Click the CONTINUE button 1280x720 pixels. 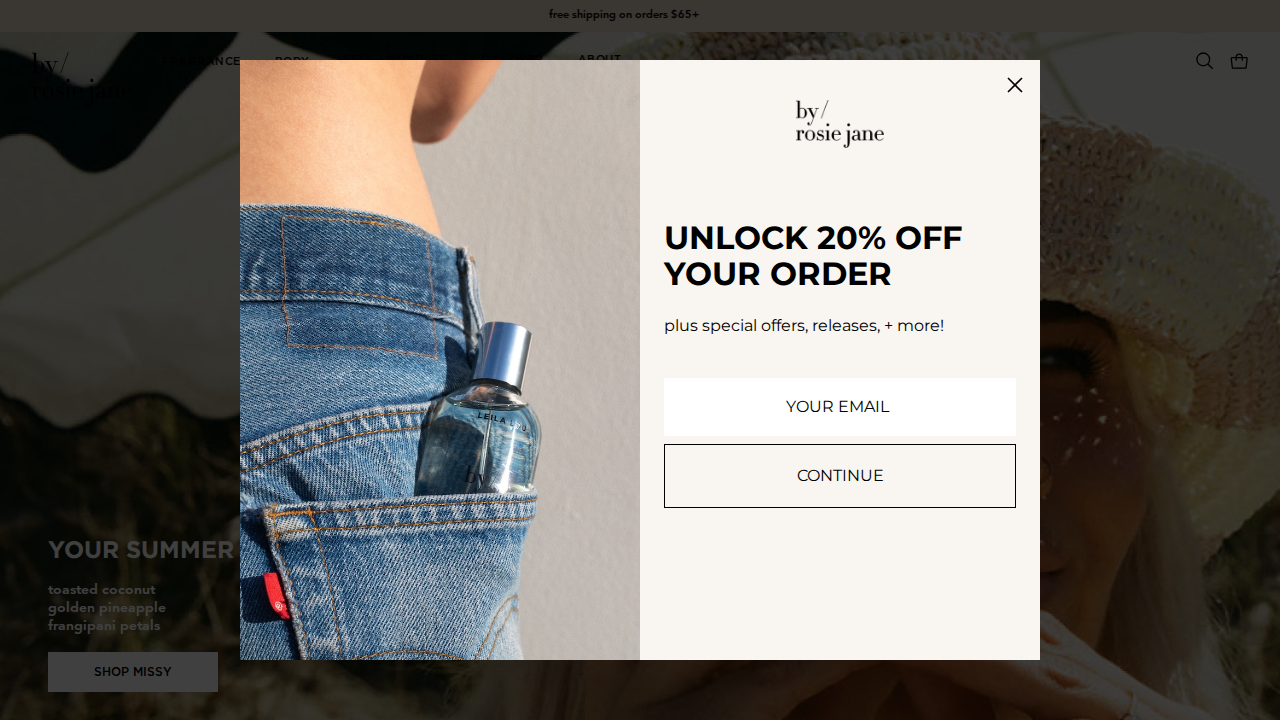[840, 476]
